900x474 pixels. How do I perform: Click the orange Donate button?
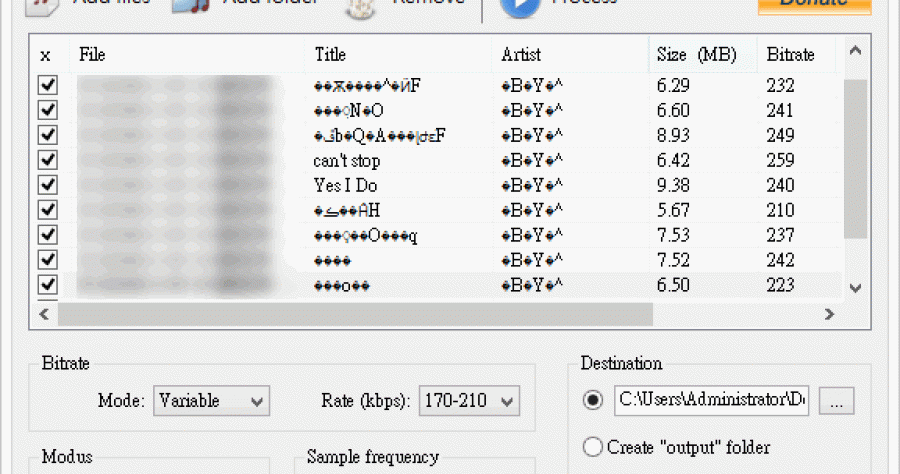tap(814, 6)
